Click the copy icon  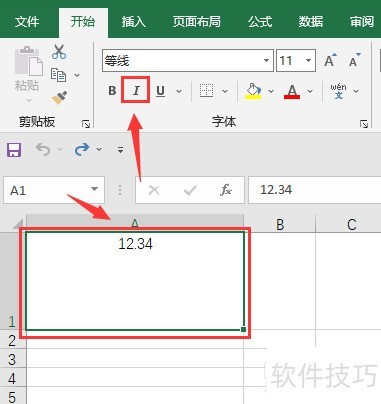click(59, 75)
